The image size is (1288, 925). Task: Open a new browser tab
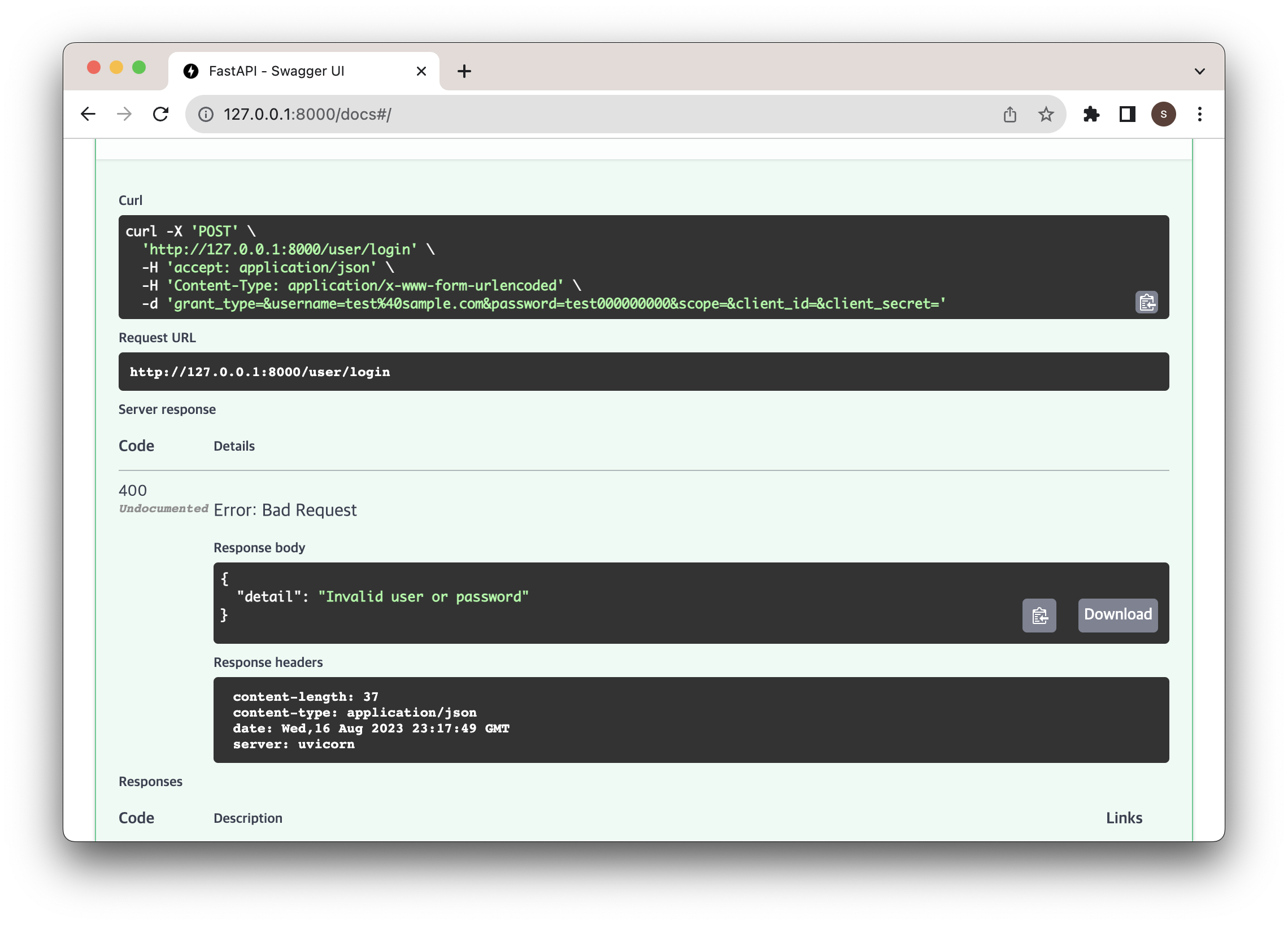[x=464, y=71]
